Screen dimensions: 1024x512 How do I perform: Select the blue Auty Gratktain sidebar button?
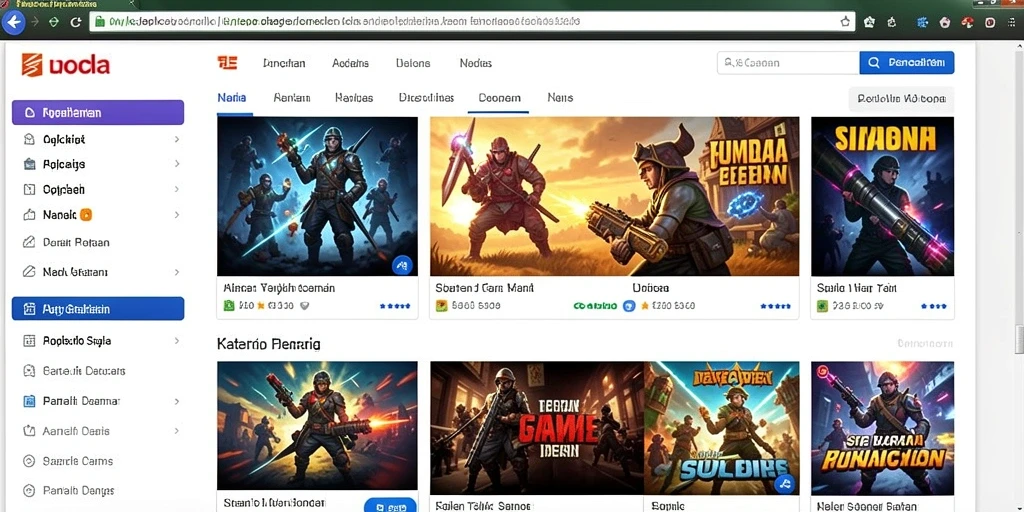point(98,309)
